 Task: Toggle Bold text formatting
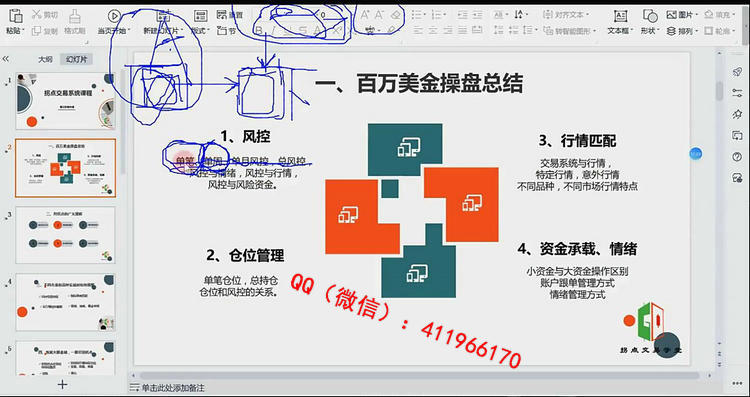pos(259,31)
